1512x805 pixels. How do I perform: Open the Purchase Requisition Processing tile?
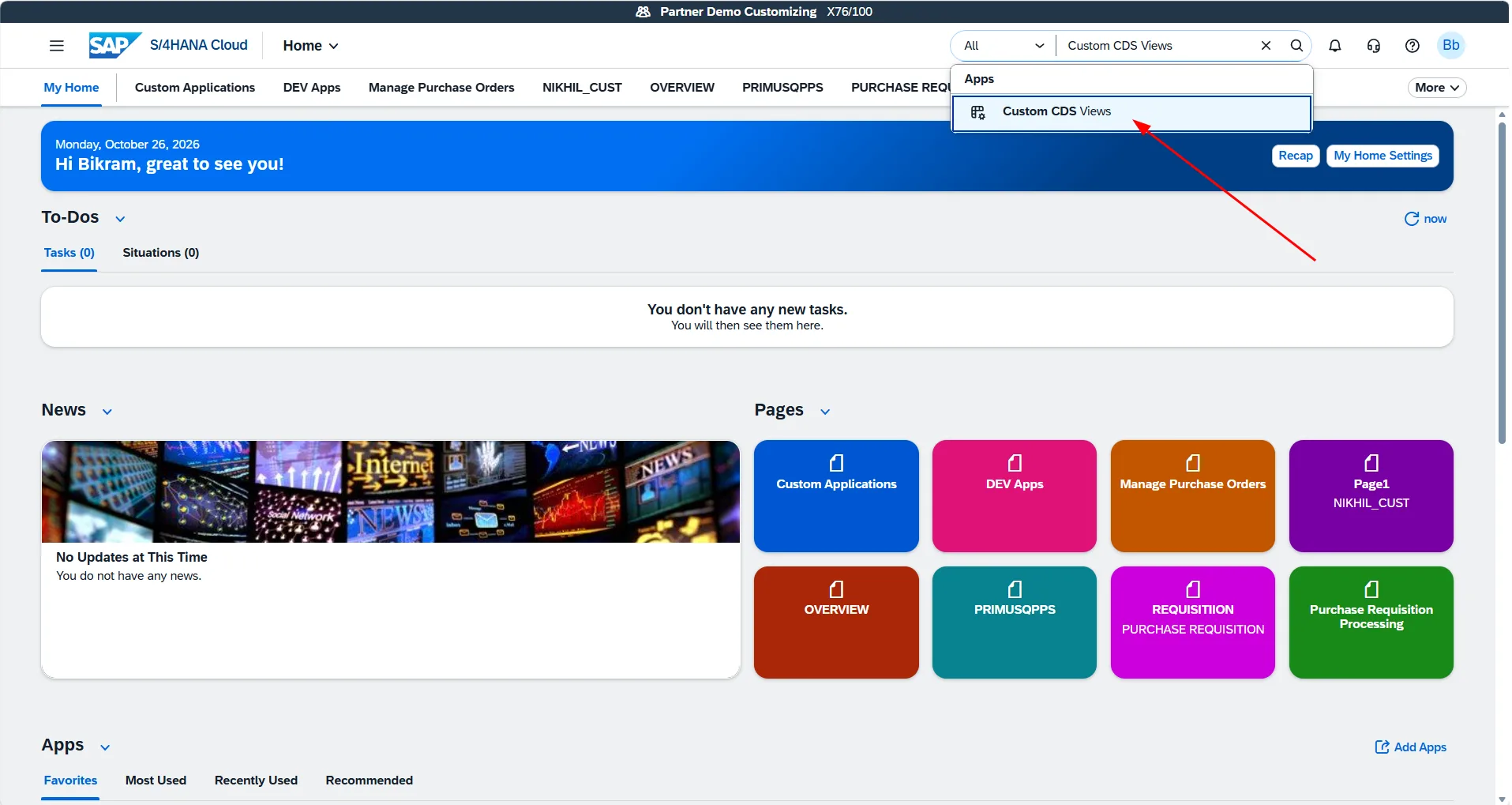1371,623
